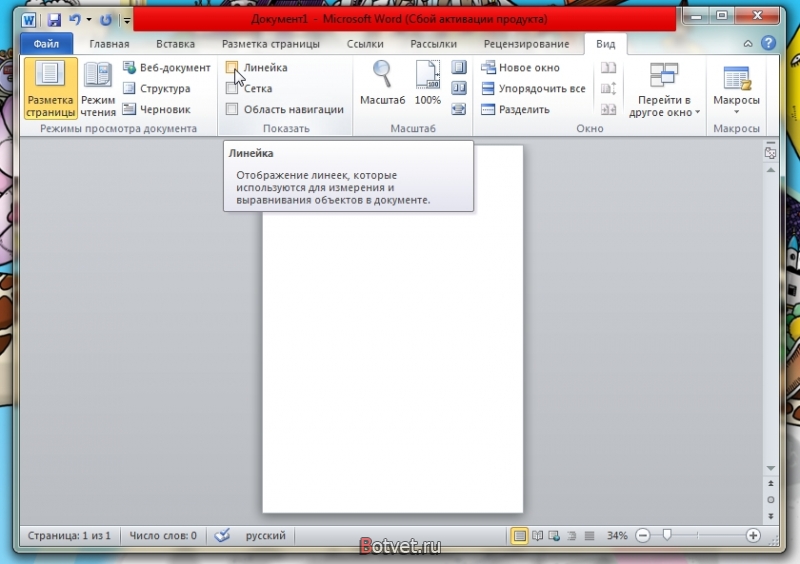This screenshot has height=564, width=800.
Task: Click the View Side by Side icon
Action: pos(608,67)
